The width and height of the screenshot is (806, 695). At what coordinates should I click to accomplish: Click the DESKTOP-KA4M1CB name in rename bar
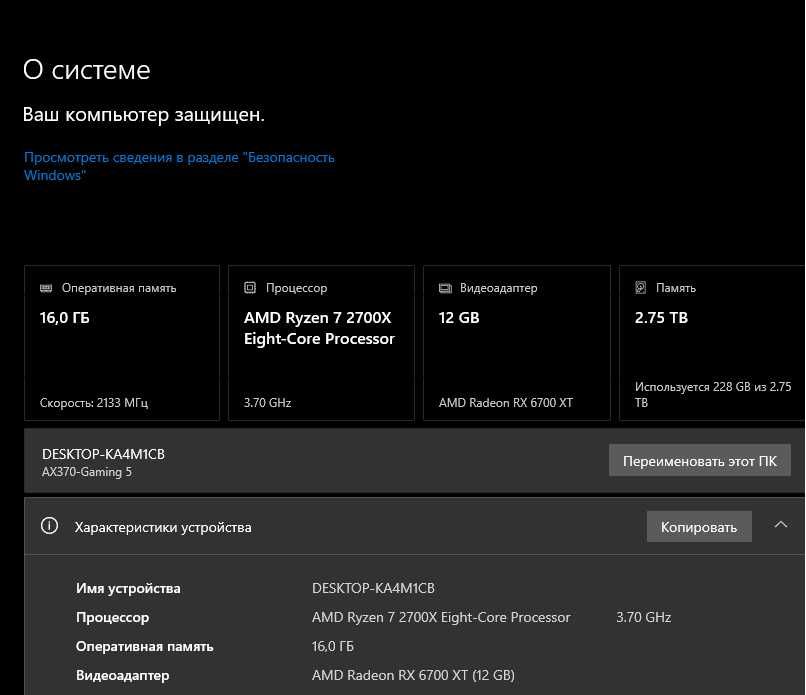(x=103, y=454)
